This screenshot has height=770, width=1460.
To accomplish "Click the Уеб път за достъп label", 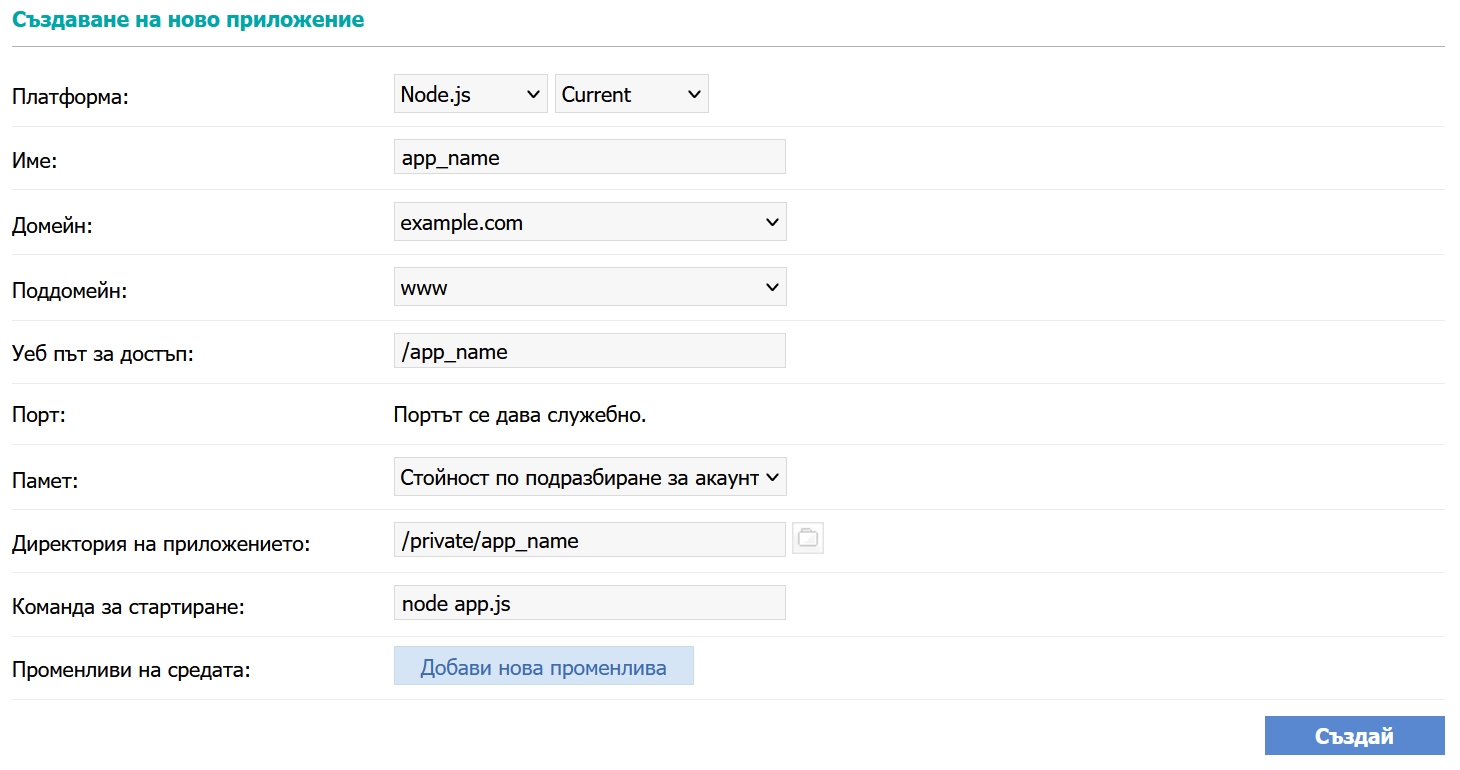I will [x=102, y=353].
